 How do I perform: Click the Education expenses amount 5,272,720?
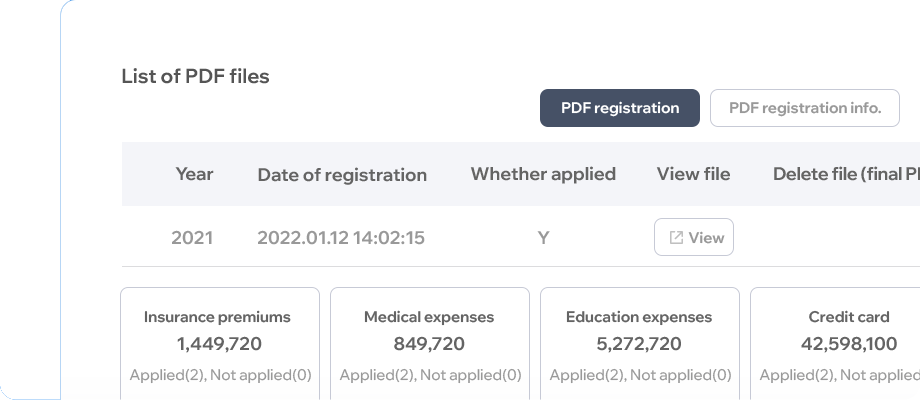click(639, 344)
